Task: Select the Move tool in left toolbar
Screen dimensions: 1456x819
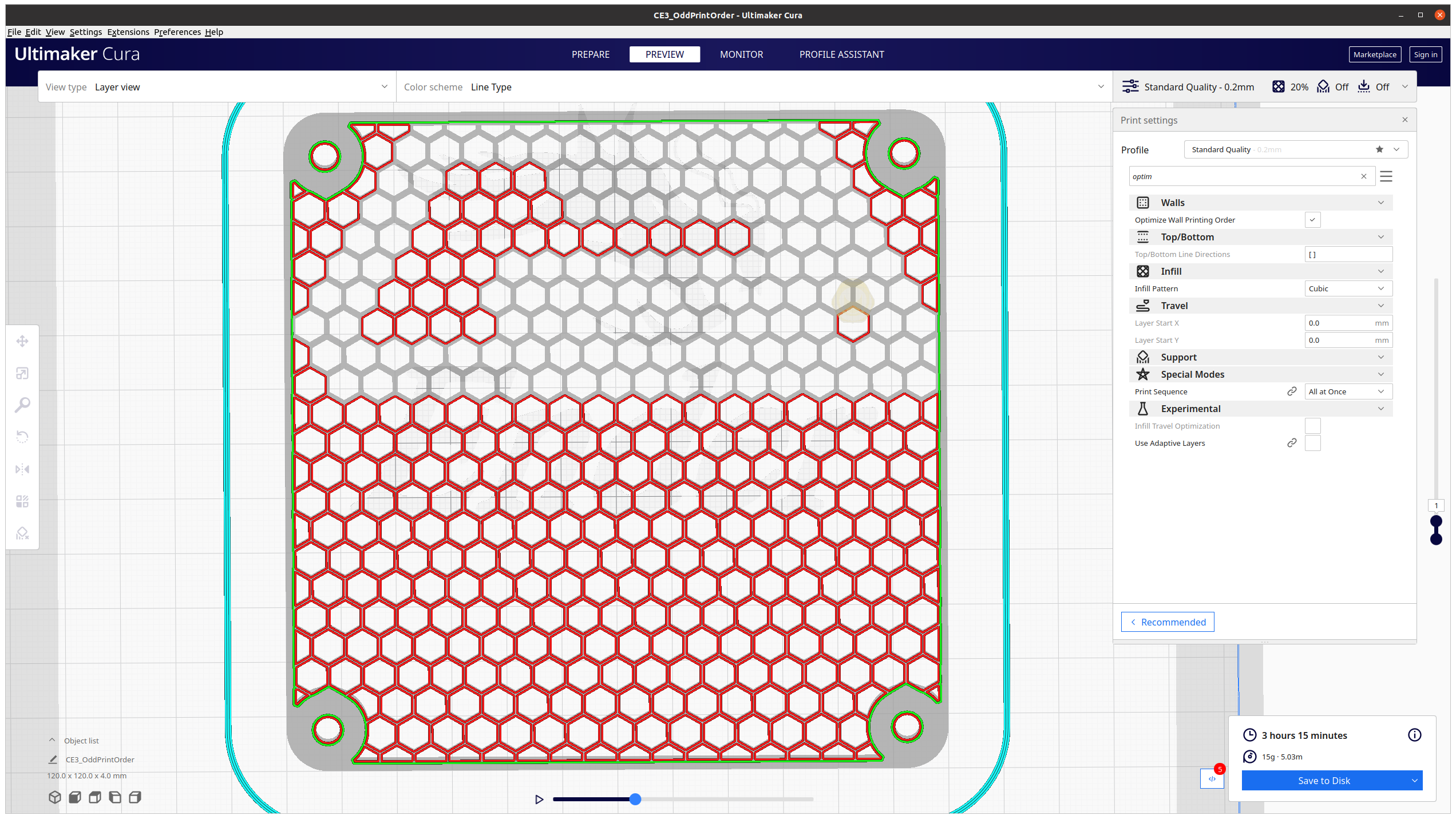Action: pos(22,341)
